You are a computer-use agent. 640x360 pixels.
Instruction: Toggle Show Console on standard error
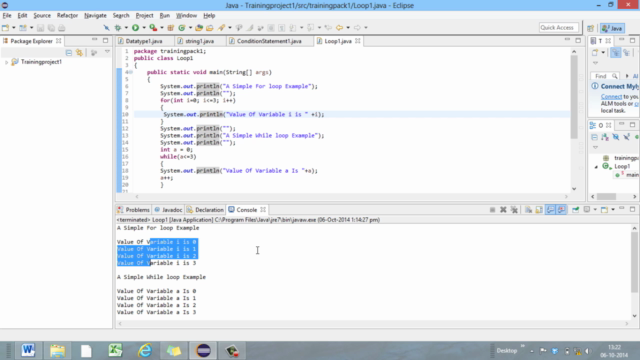[x=562, y=210]
